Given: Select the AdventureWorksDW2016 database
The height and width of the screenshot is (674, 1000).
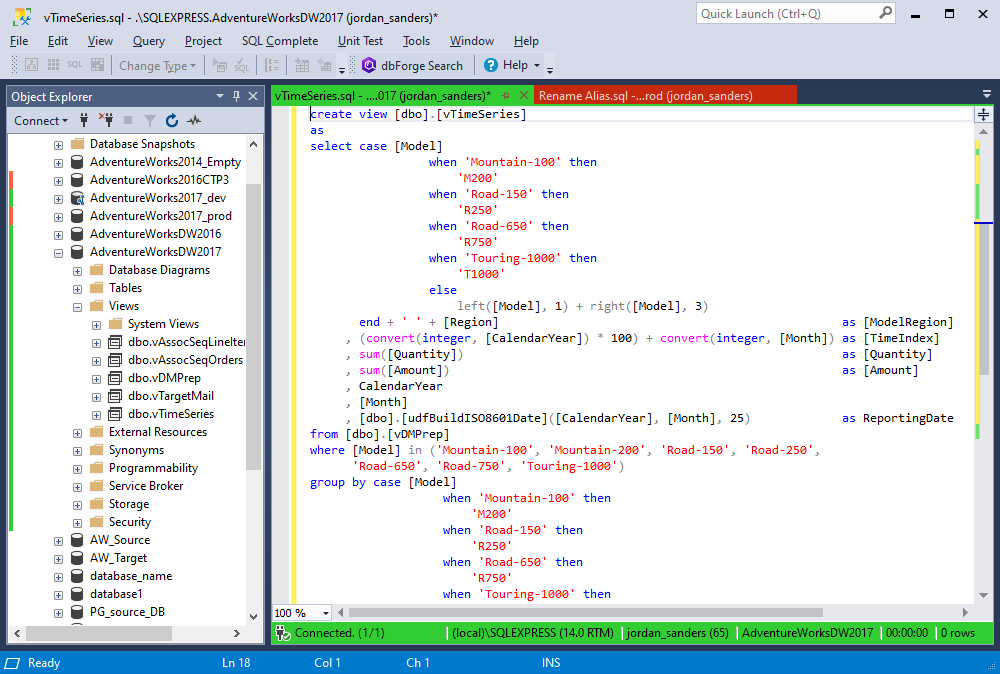Looking at the screenshot, I should tap(156, 234).
